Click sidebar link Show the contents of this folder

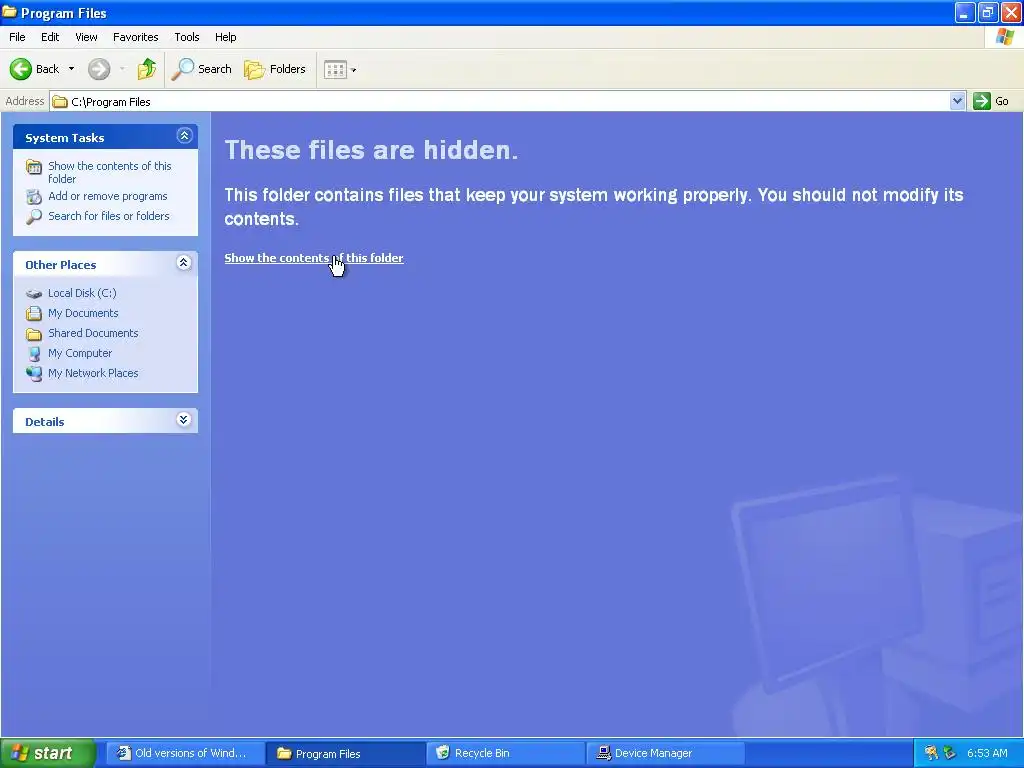(x=110, y=172)
